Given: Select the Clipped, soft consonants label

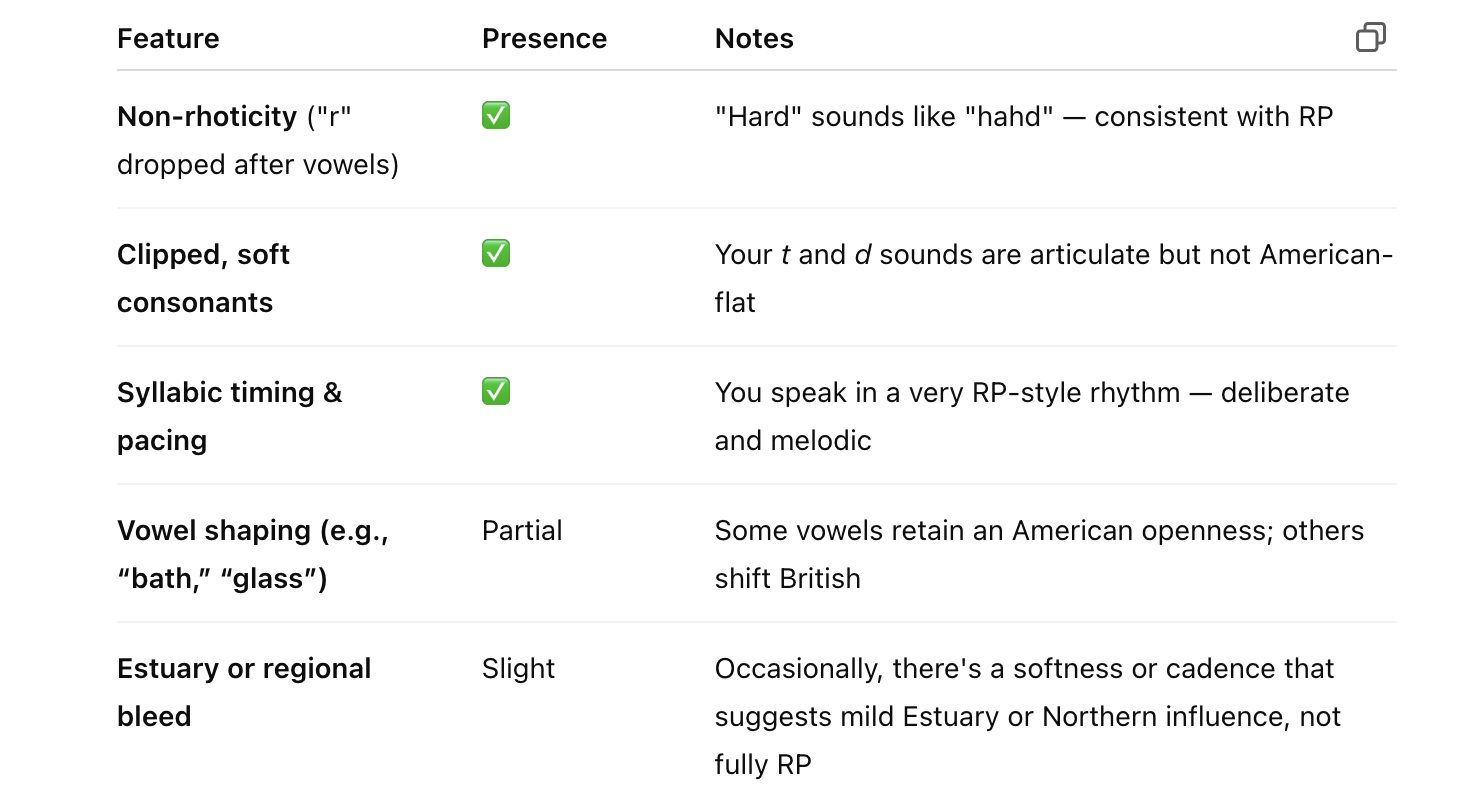Looking at the screenshot, I should coord(203,278).
